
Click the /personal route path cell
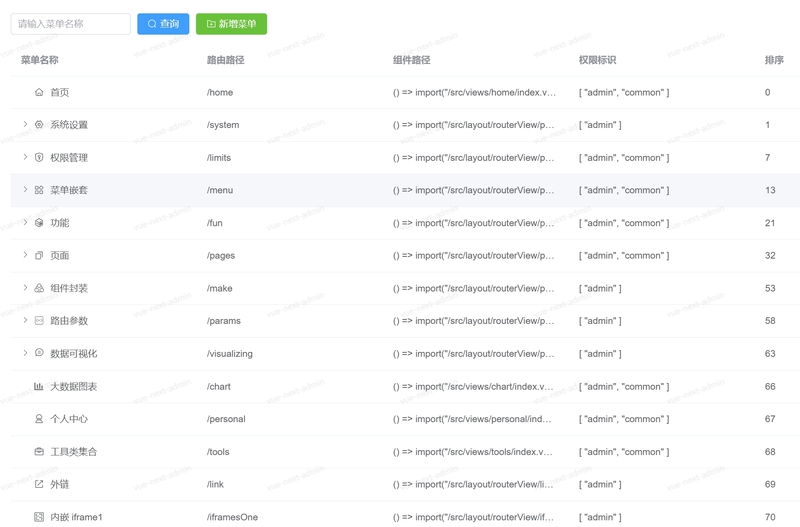click(x=226, y=419)
